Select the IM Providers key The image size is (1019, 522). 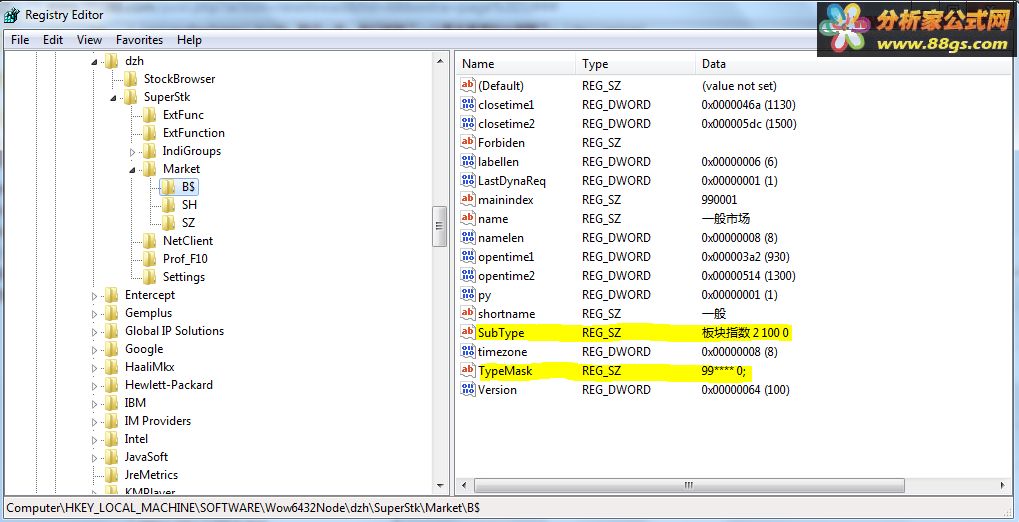pyautogui.click(x=157, y=421)
